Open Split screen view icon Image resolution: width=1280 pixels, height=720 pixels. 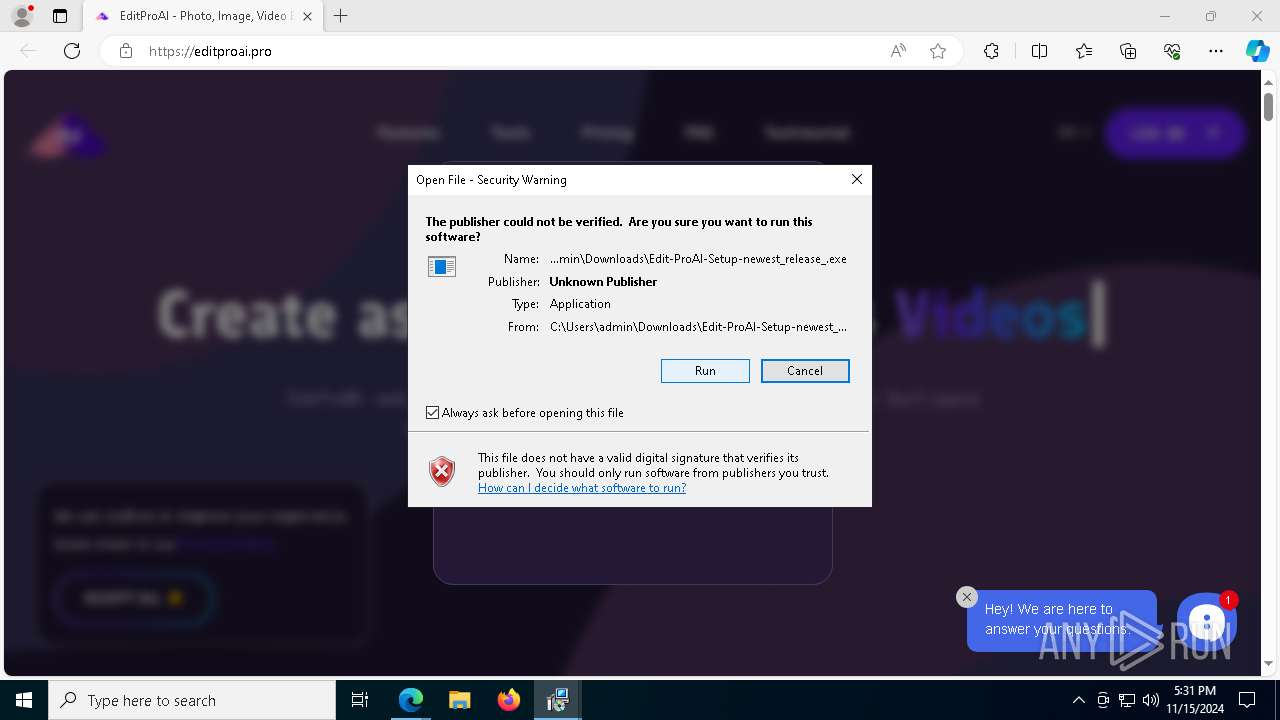(1039, 51)
